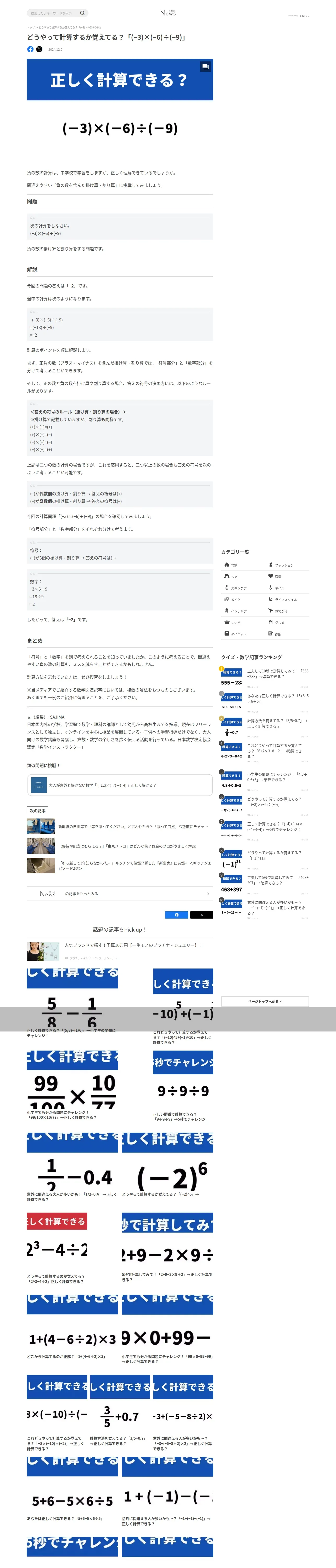Click the blue Facebook share button
This screenshot has height=1568, width=336.
pyautogui.click(x=177, y=915)
